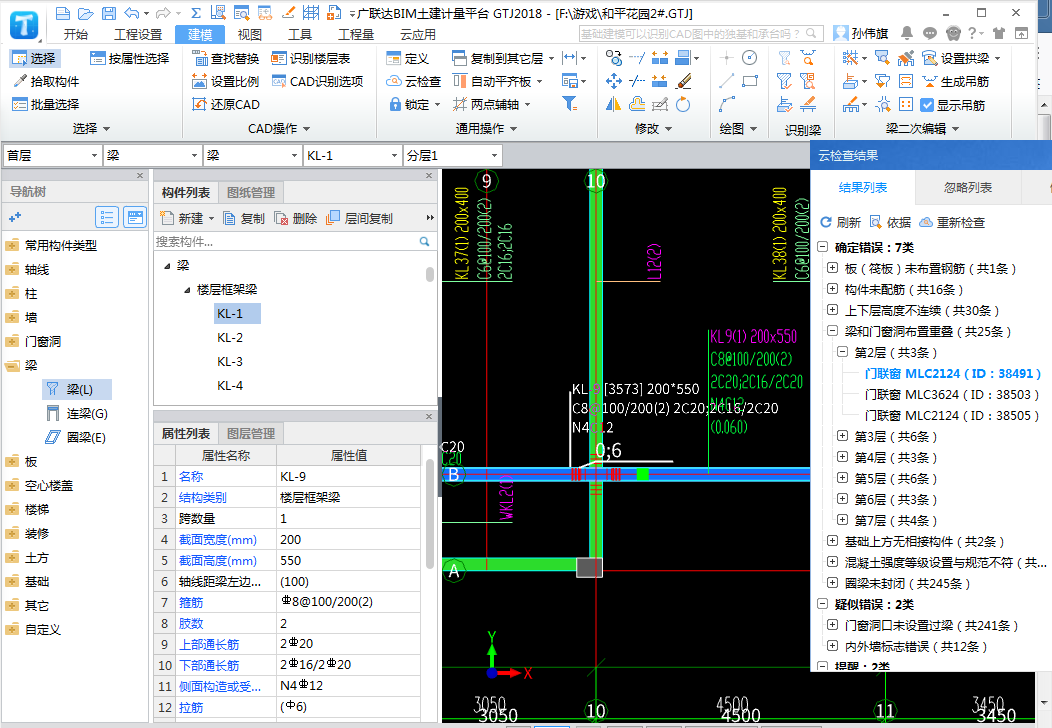Toggle navigation tree list view button

click(x=107, y=217)
